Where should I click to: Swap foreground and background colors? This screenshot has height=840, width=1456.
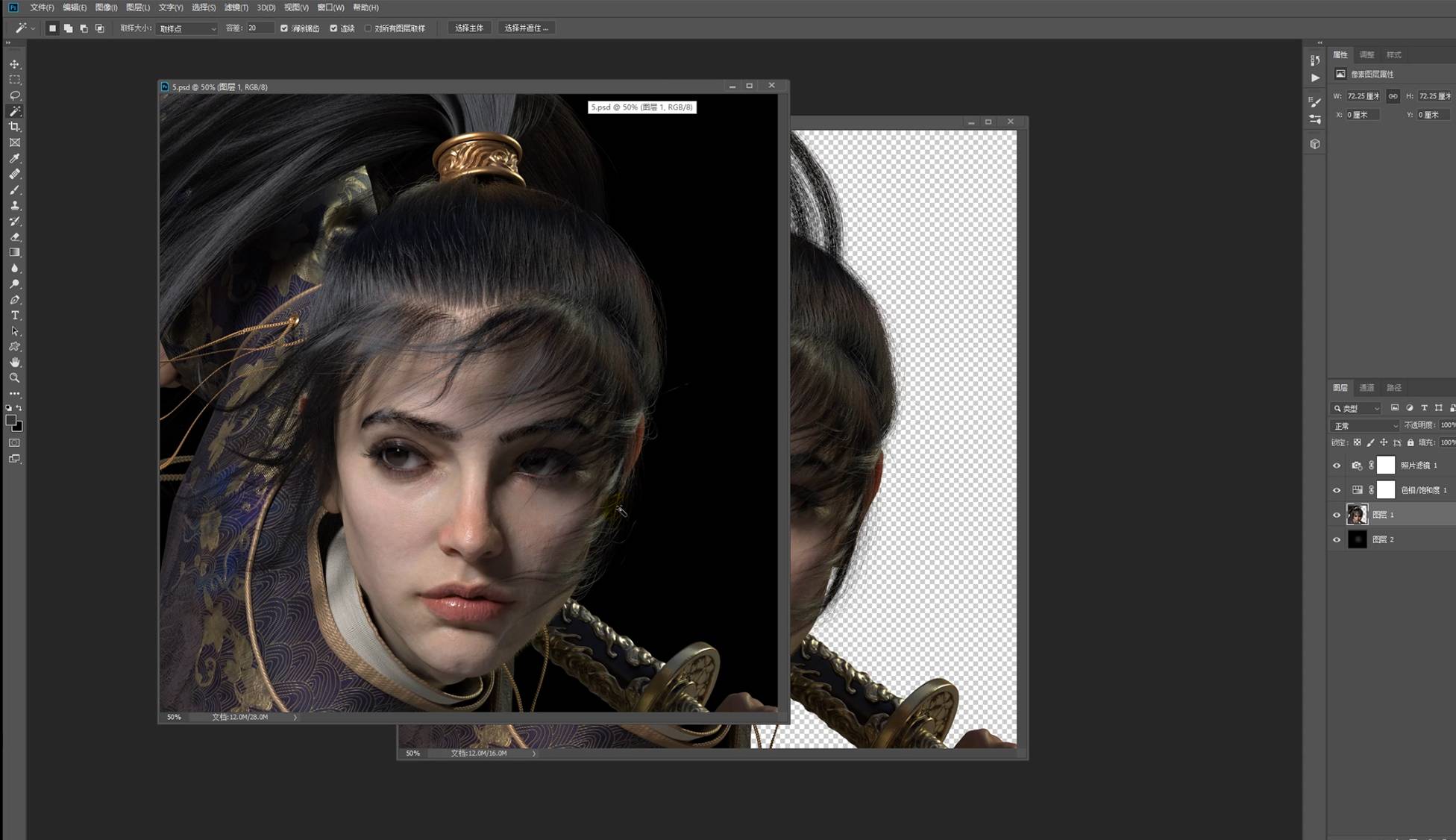tap(19, 408)
